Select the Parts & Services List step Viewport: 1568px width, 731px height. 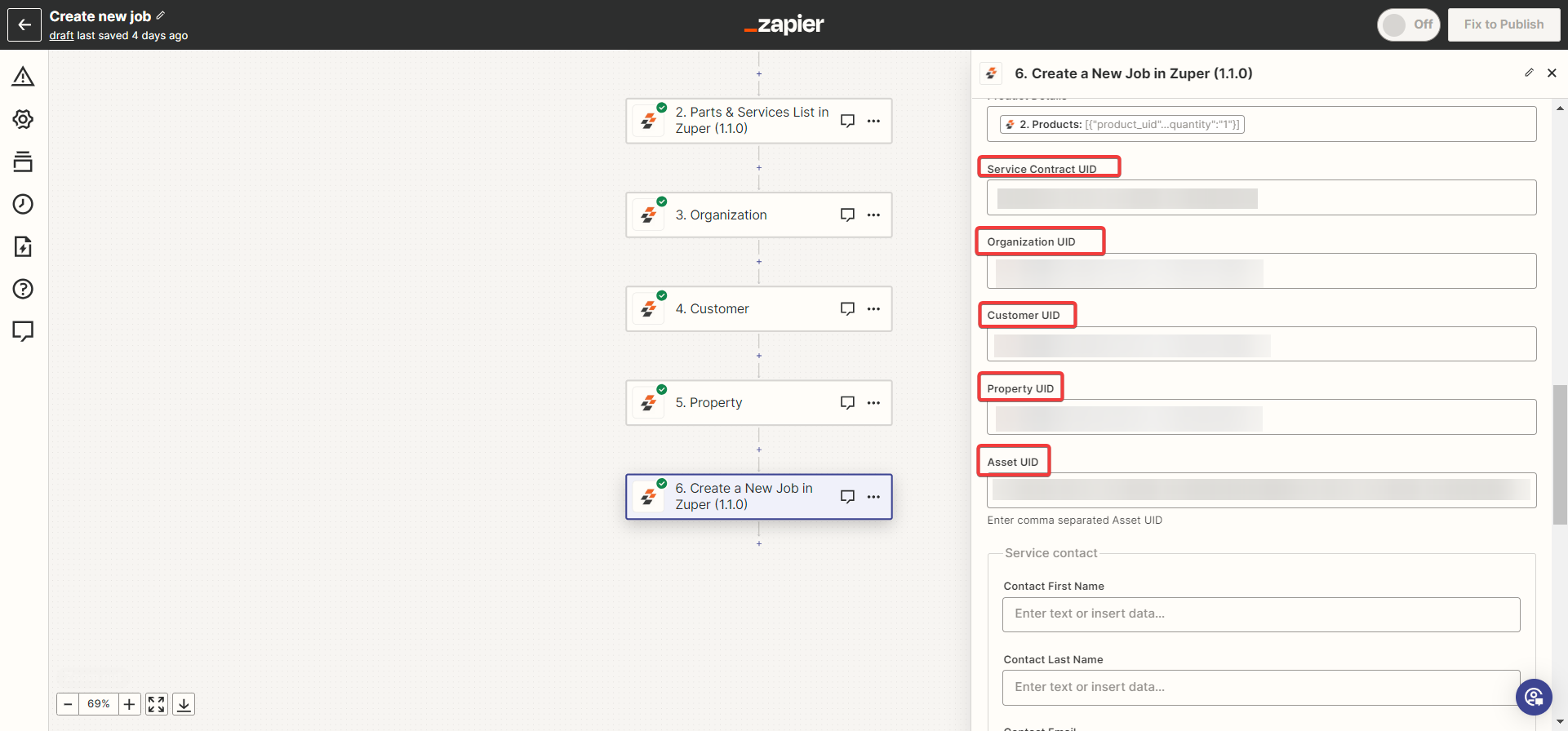pos(759,121)
